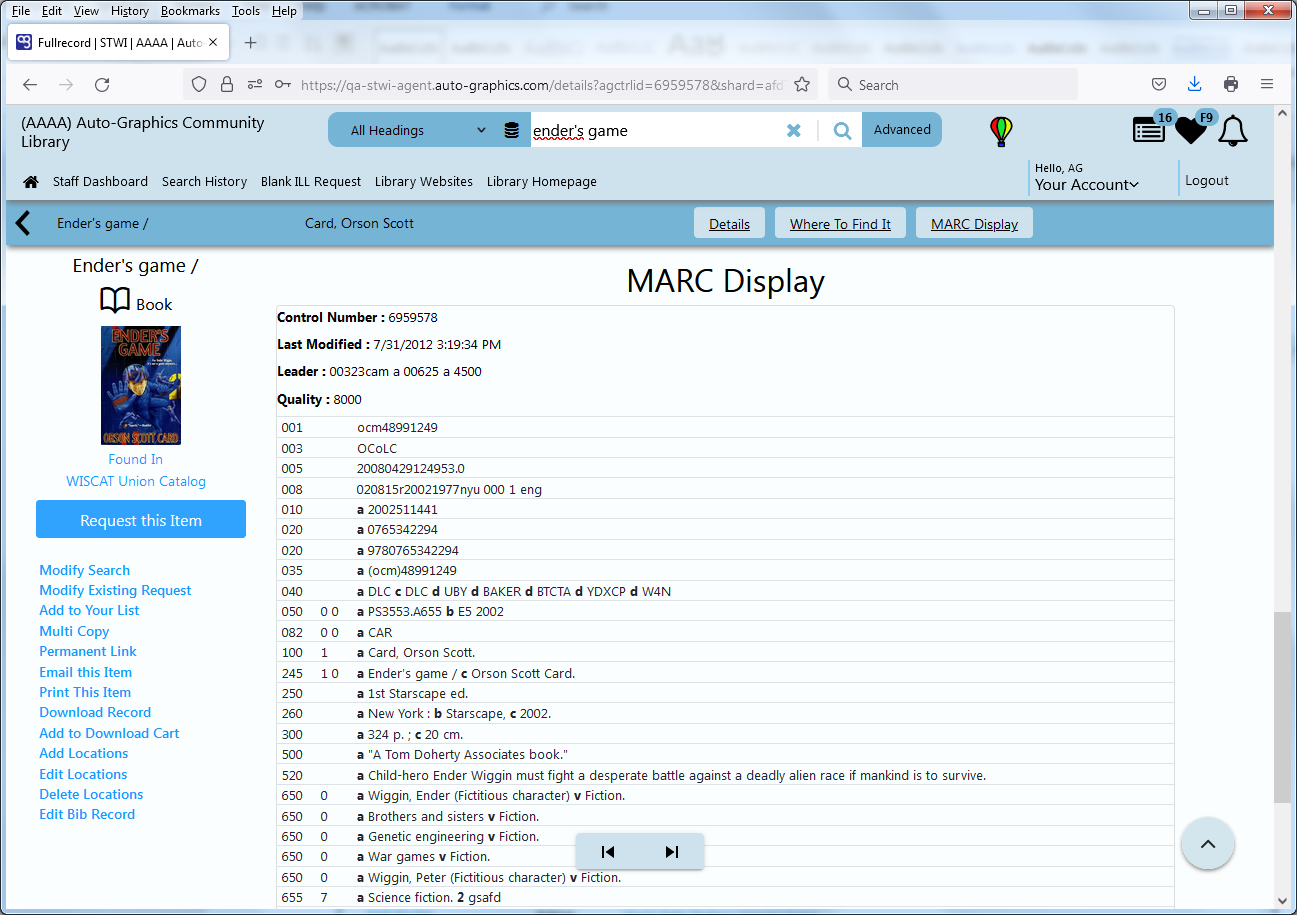Open notifications bell icon
The width and height of the screenshot is (1297, 915).
pyautogui.click(x=1233, y=130)
